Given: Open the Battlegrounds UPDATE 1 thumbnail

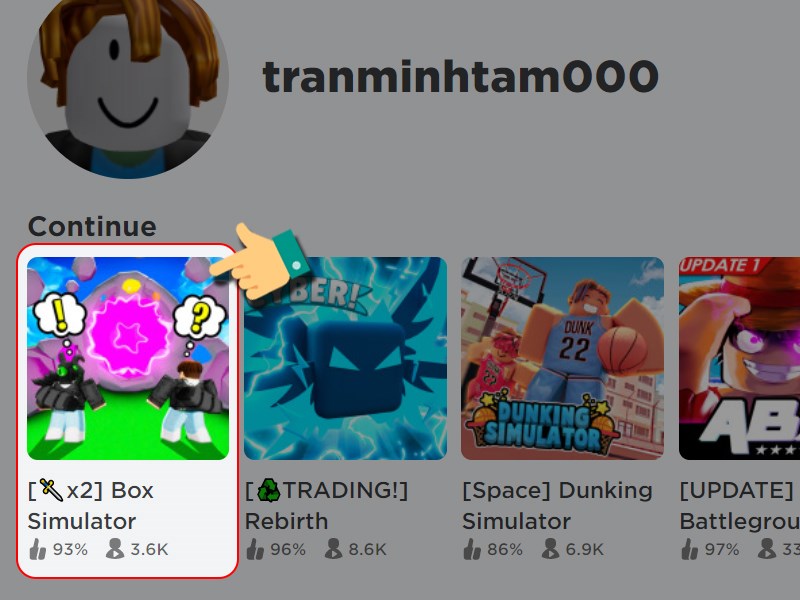Looking at the screenshot, I should 739,358.
